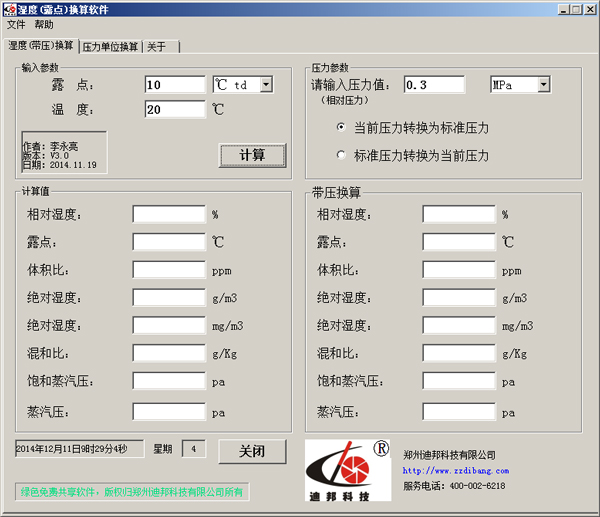The image size is (600, 517).
Task: Open the MPa pressure unit dropdown
Action: point(543,85)
